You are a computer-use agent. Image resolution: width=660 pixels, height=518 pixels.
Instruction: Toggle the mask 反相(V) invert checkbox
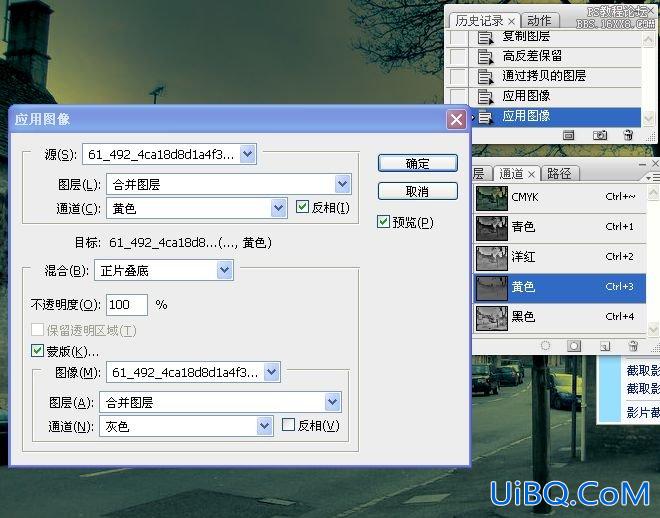point(288,425)
